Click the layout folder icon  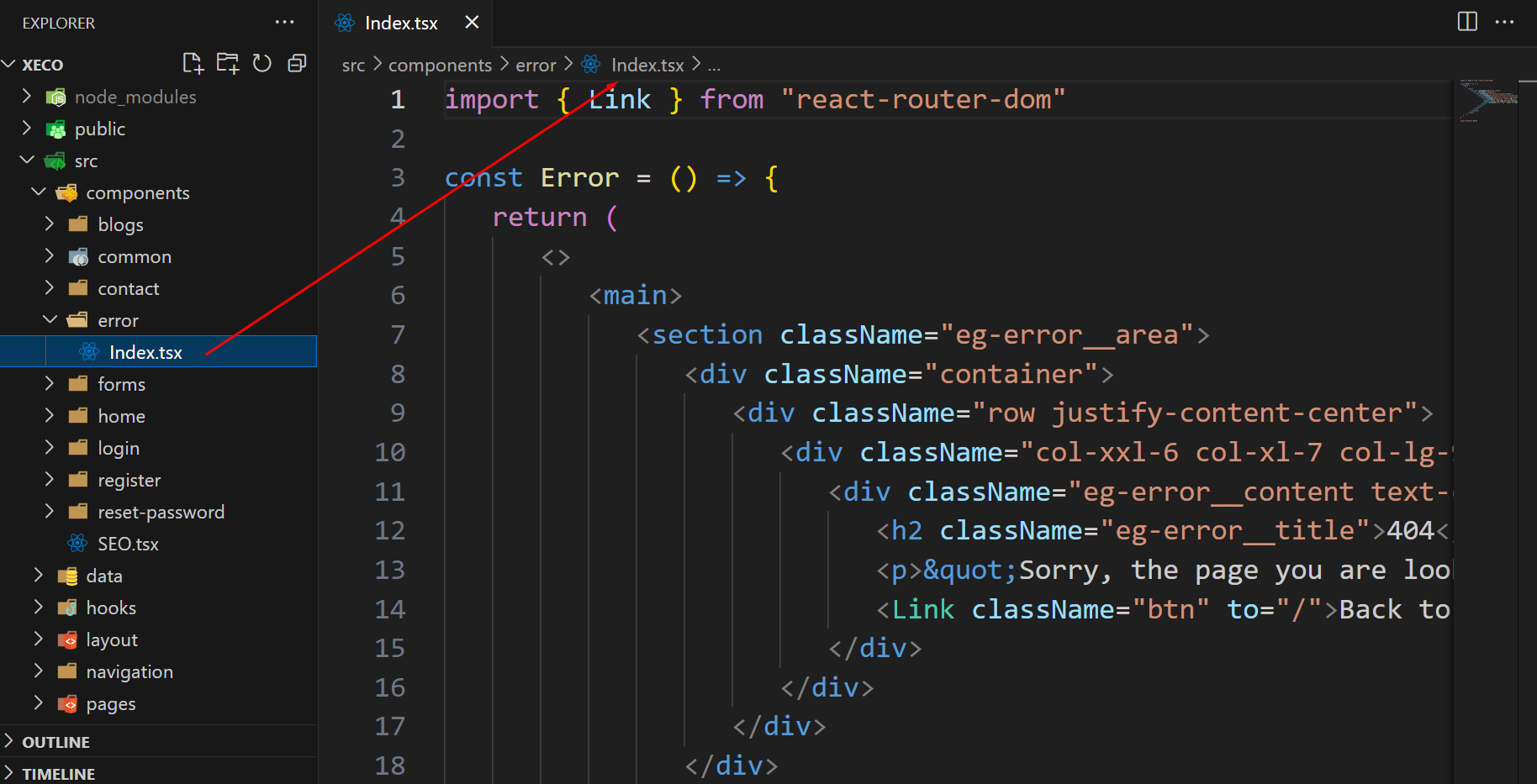click(67, 640)
